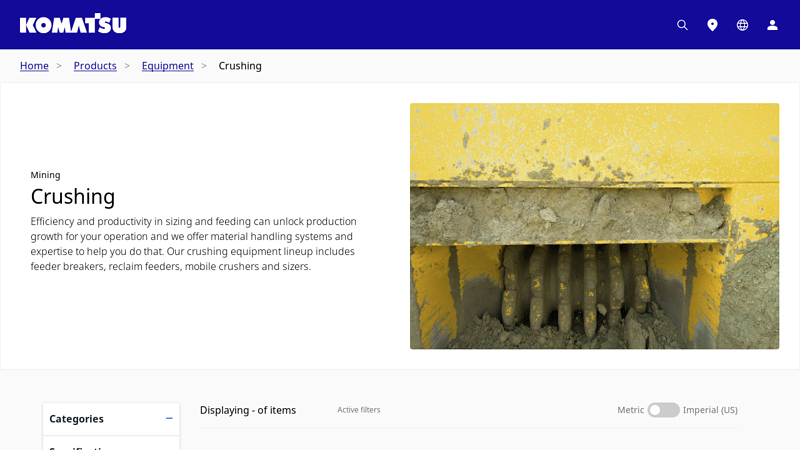Open the user account icon
This screenshot has width=800, height=450.
pos(772,25)
